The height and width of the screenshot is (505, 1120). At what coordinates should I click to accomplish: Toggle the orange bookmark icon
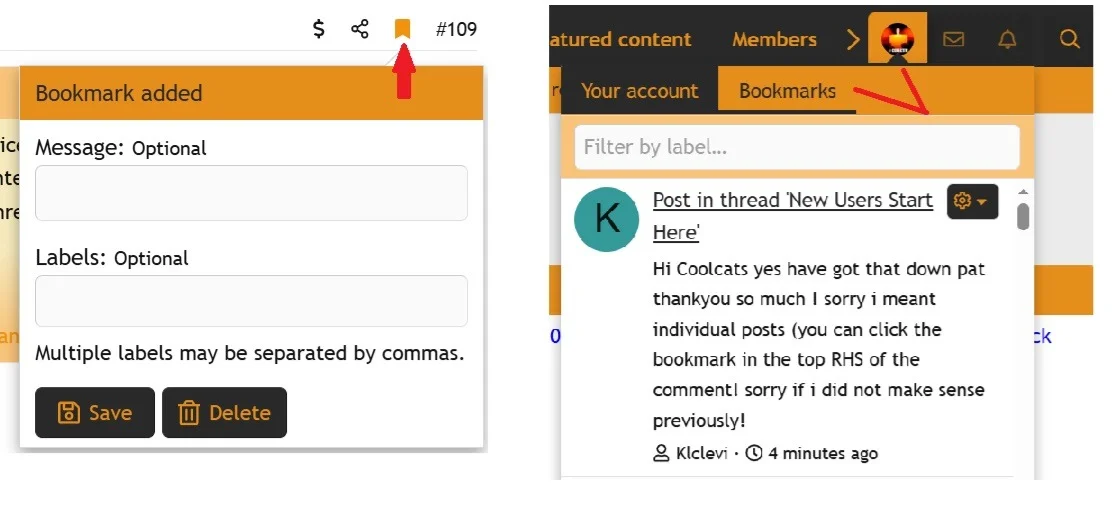point(402,29)
